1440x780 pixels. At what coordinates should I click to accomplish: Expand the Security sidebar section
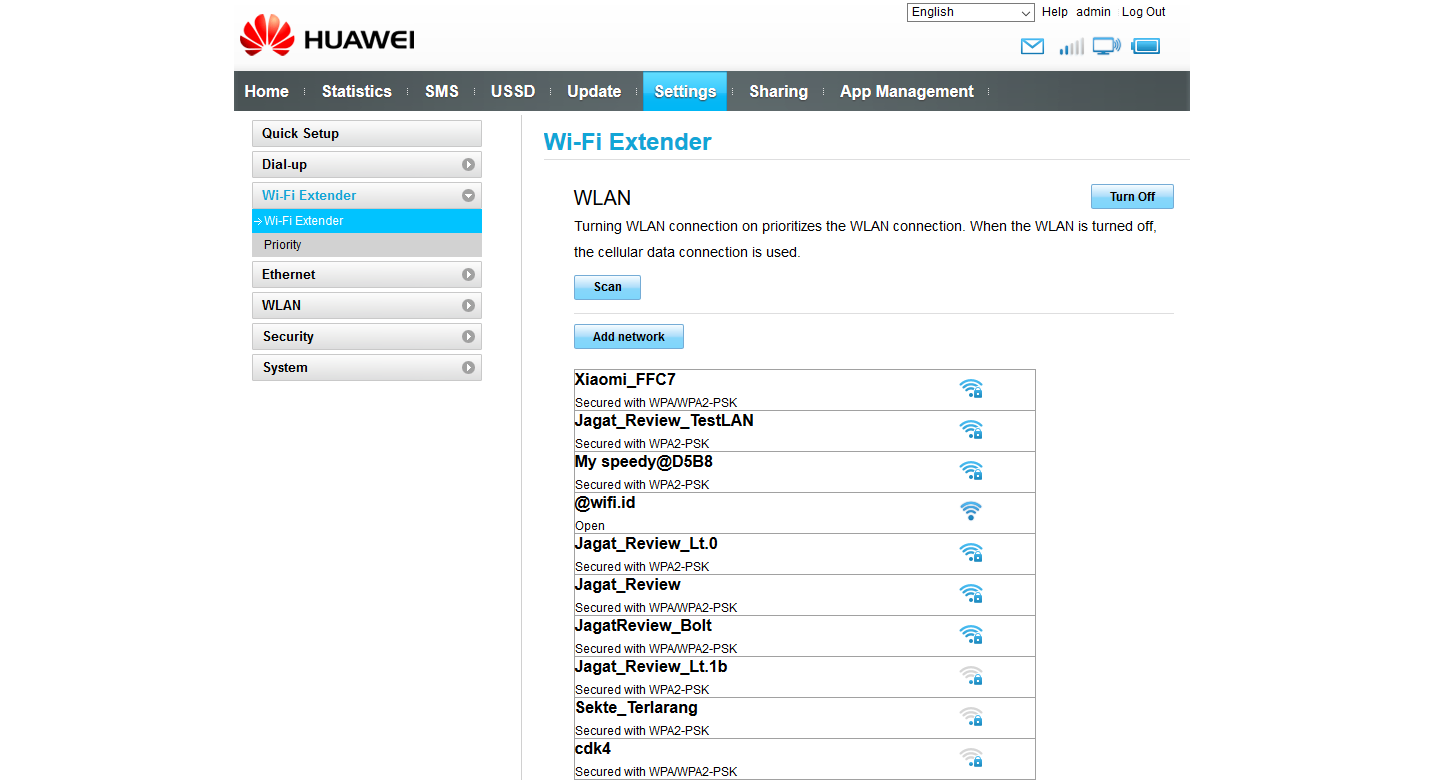pyautogui.click(x=366, y=337)
